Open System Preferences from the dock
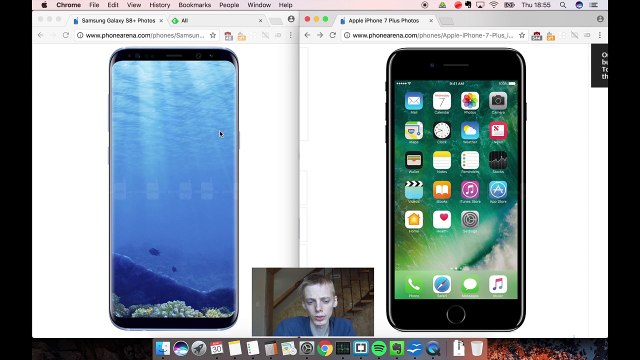 click(x=307, y=348)
